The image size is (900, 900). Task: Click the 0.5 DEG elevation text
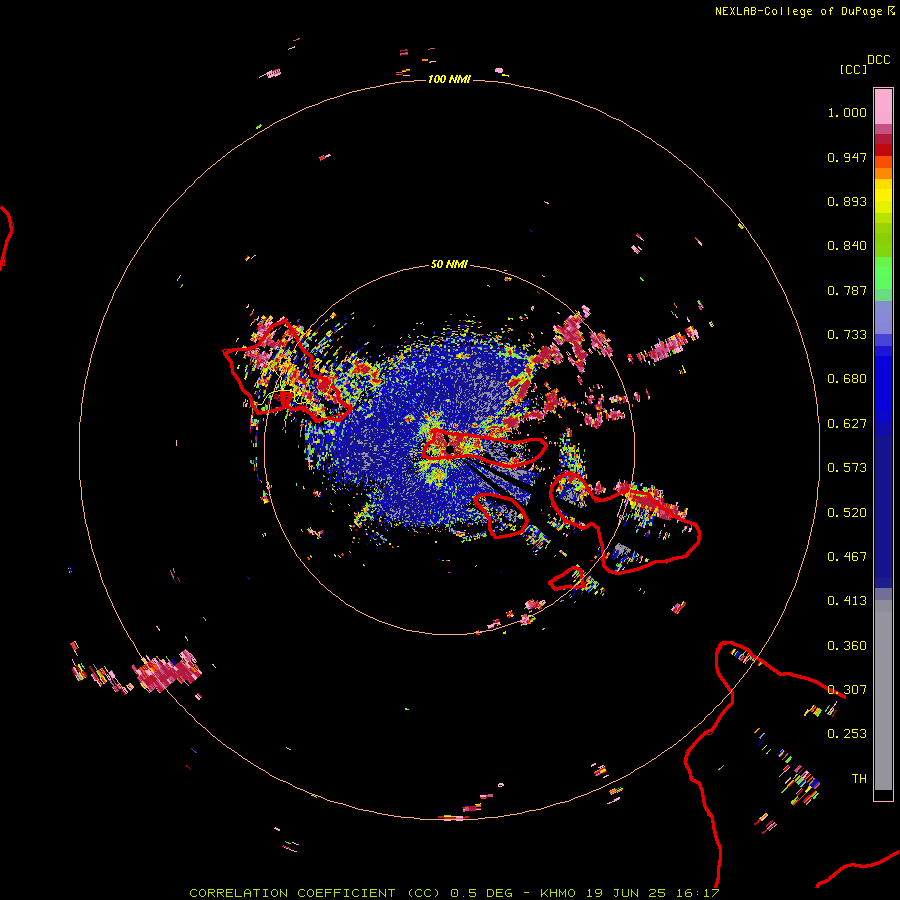pos(481,893)
